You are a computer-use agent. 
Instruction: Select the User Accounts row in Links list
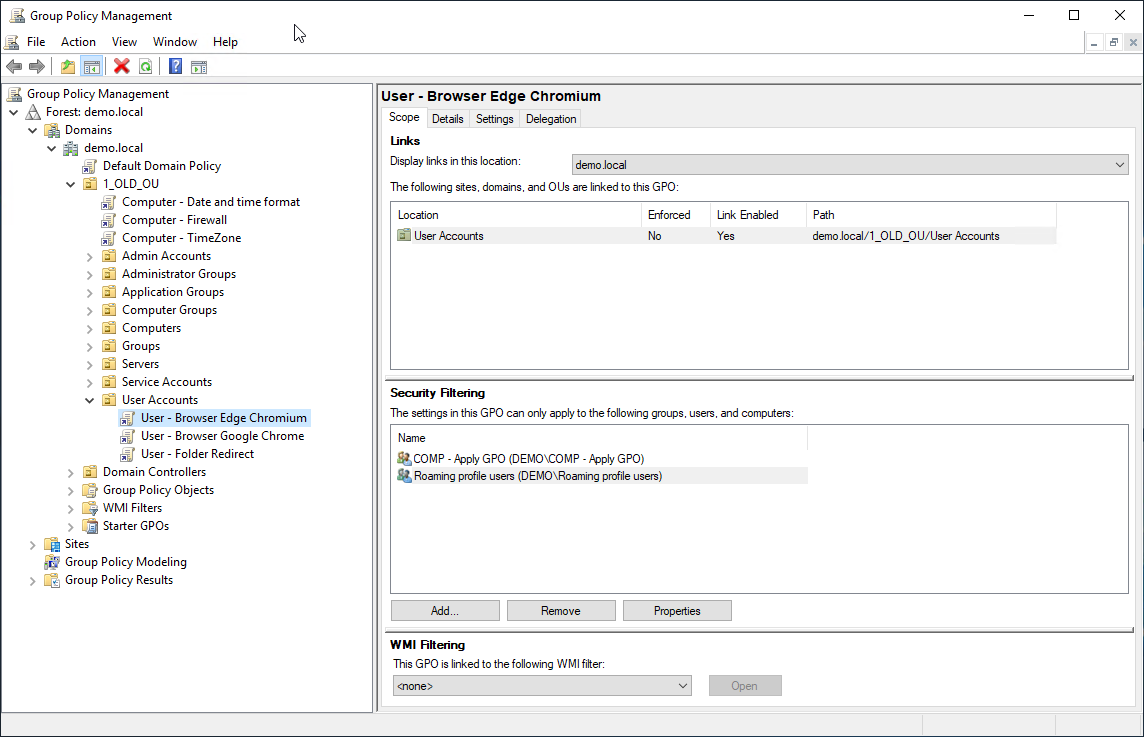click(x=448, y=236)
